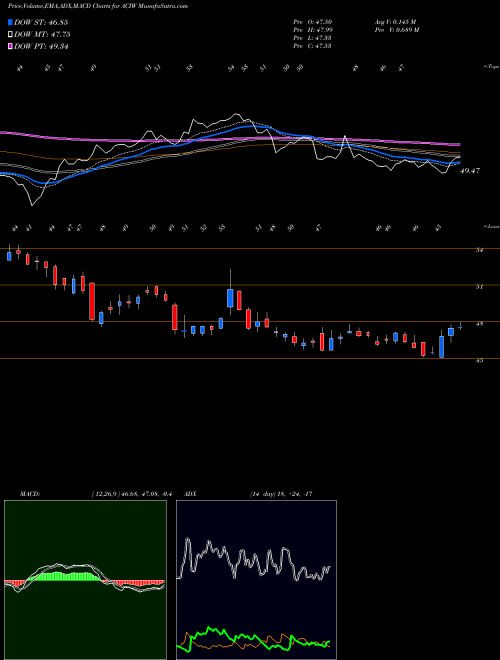
Task: Select the 'DOW MT: 47.75' label
Action: [42, 35]
